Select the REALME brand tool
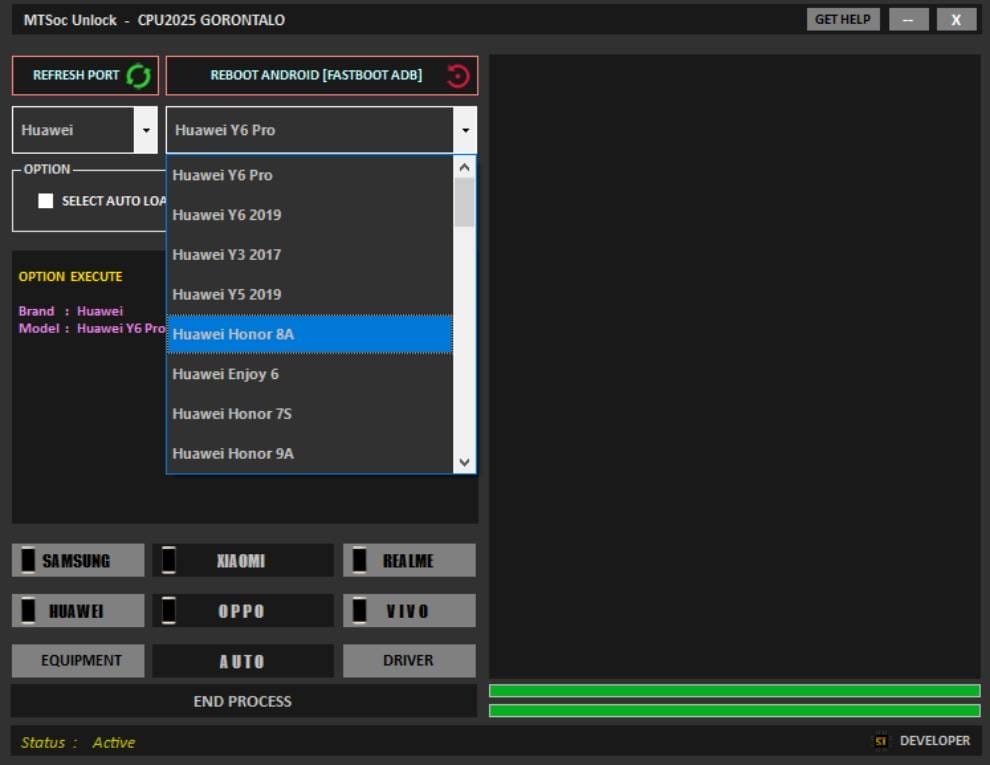This screenshot has width=990, height=765. (409, 560)
